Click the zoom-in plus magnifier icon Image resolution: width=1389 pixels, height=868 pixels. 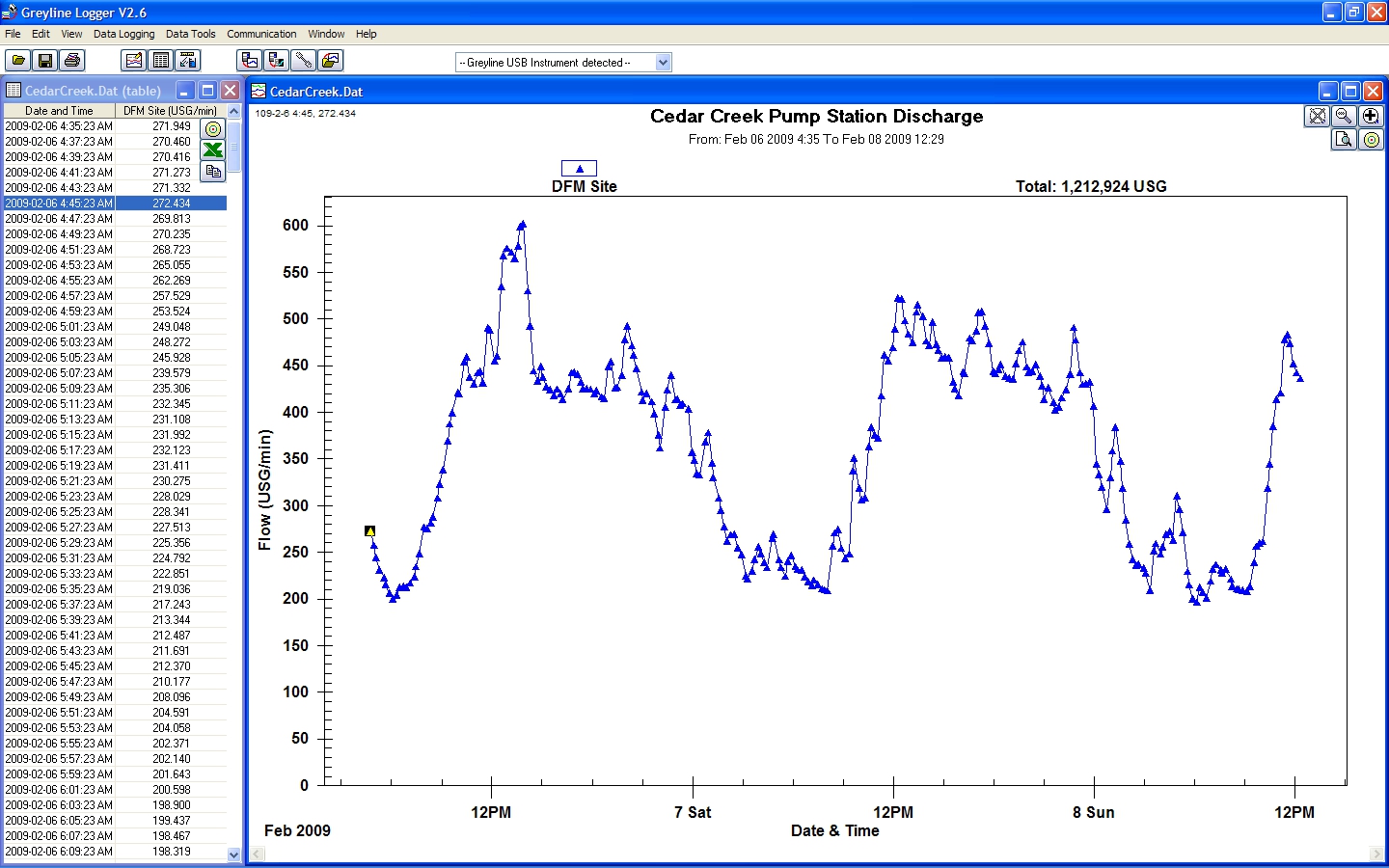pyautogui.click(x=1371, y=116)
